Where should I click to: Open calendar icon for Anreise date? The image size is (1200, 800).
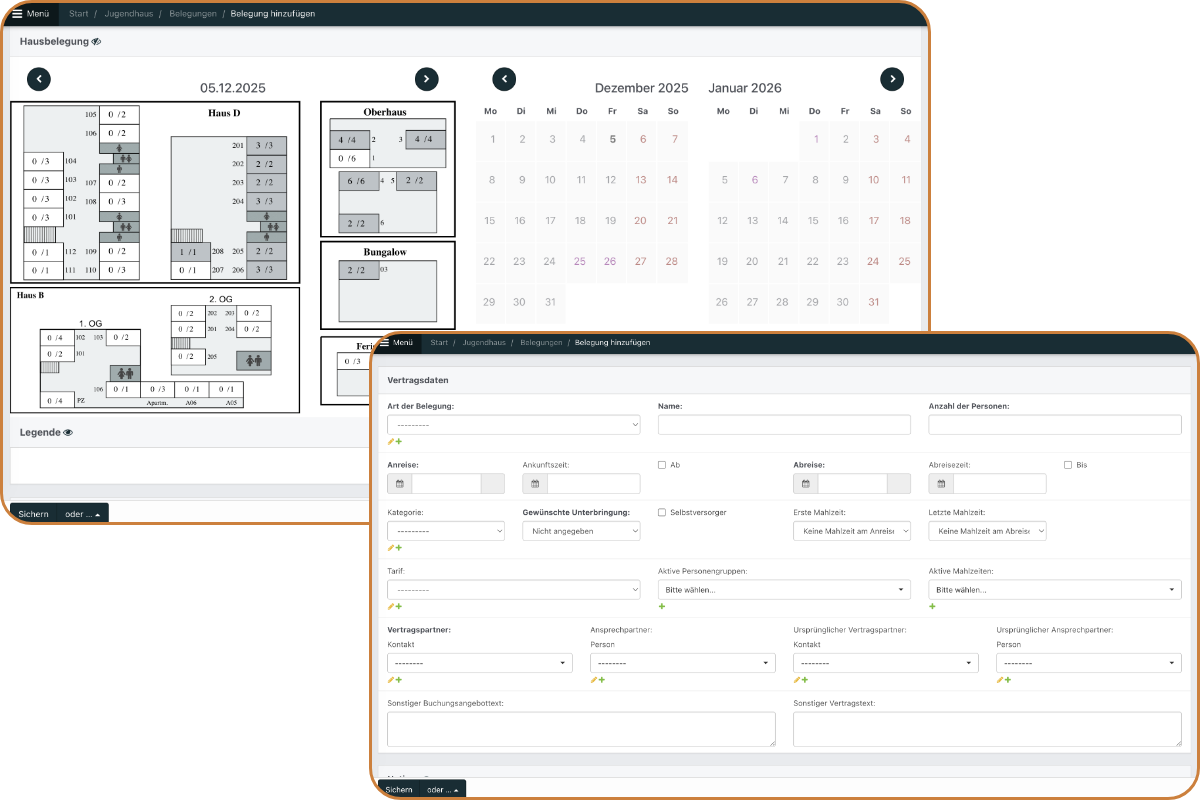(x=399, y=484)
